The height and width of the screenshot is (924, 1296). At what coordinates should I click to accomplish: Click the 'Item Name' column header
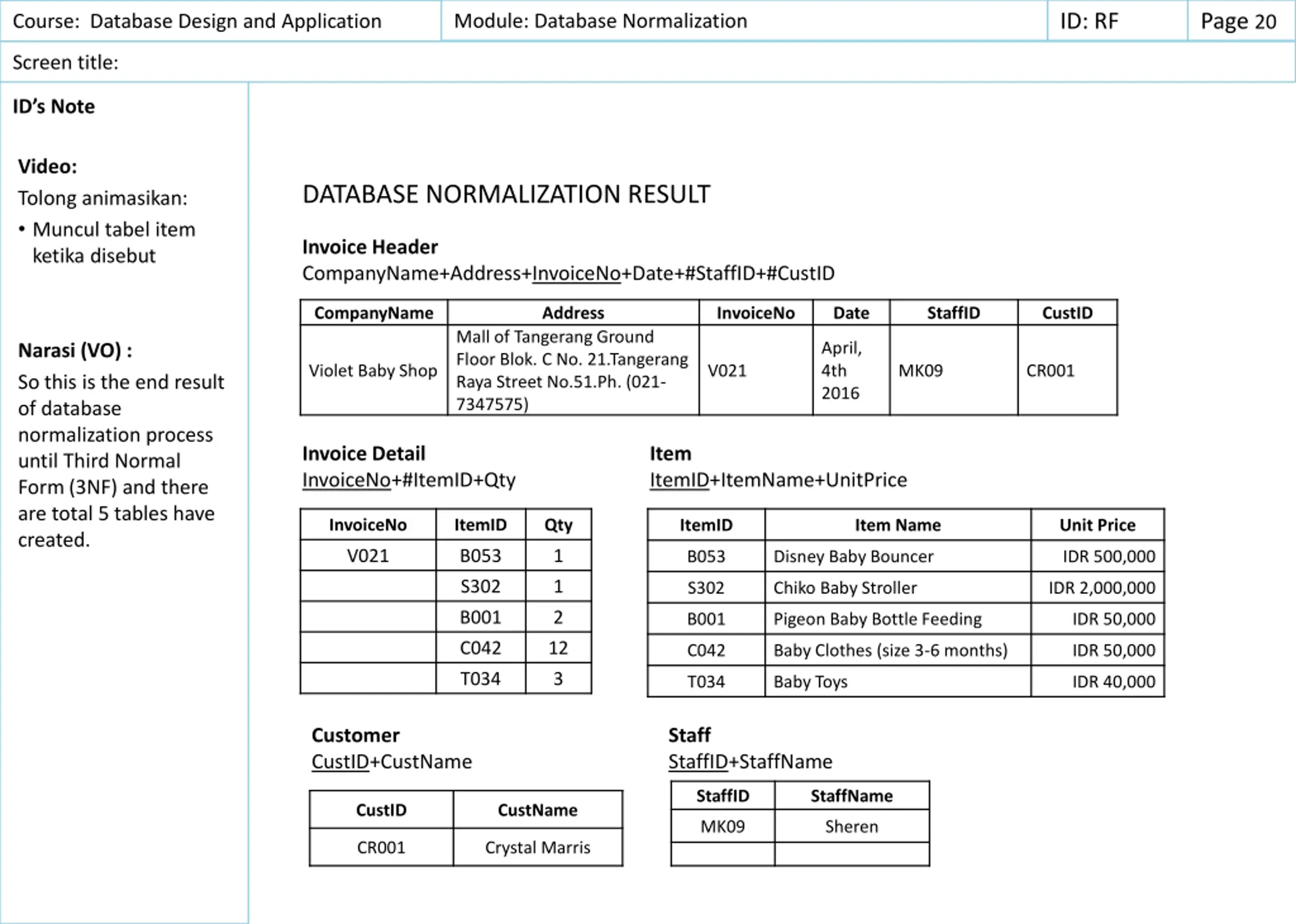(x=898, y=525)
